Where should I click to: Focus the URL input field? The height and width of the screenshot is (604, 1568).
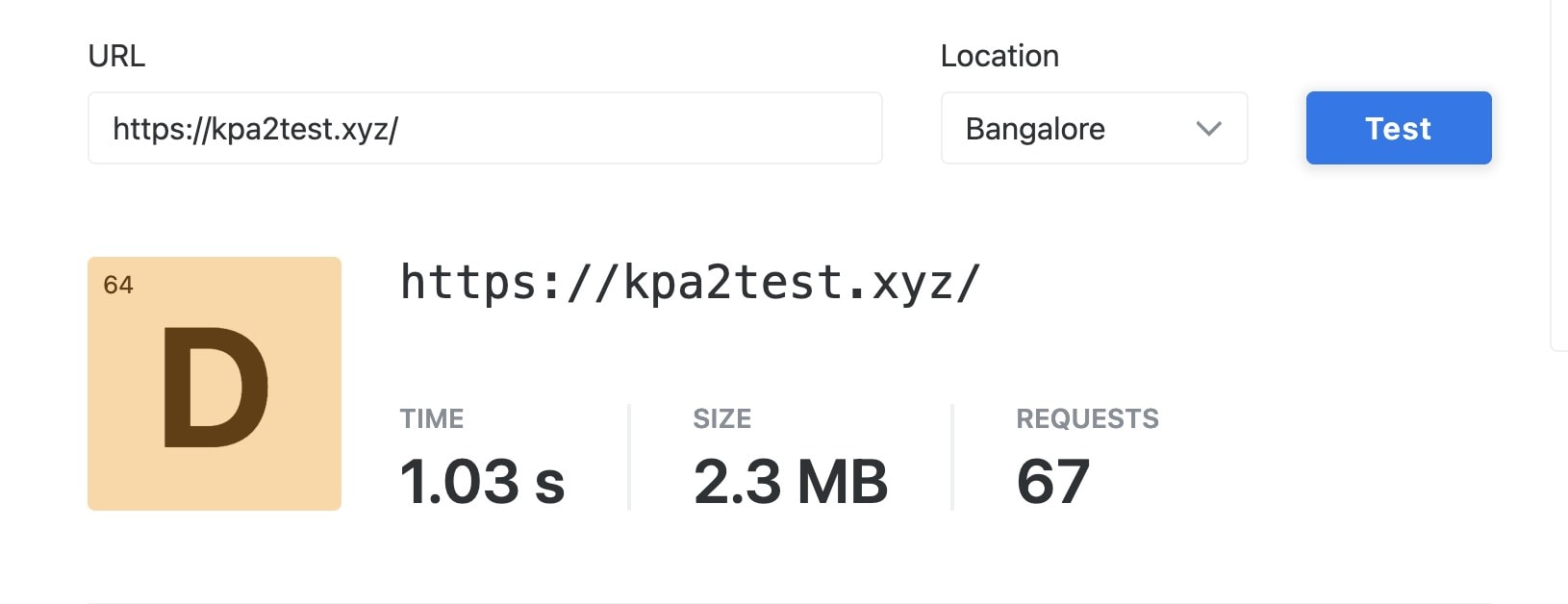coord(484,128)
